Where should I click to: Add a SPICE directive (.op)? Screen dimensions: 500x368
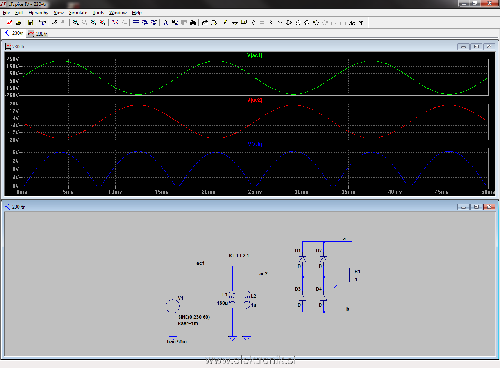pos(361,22)
